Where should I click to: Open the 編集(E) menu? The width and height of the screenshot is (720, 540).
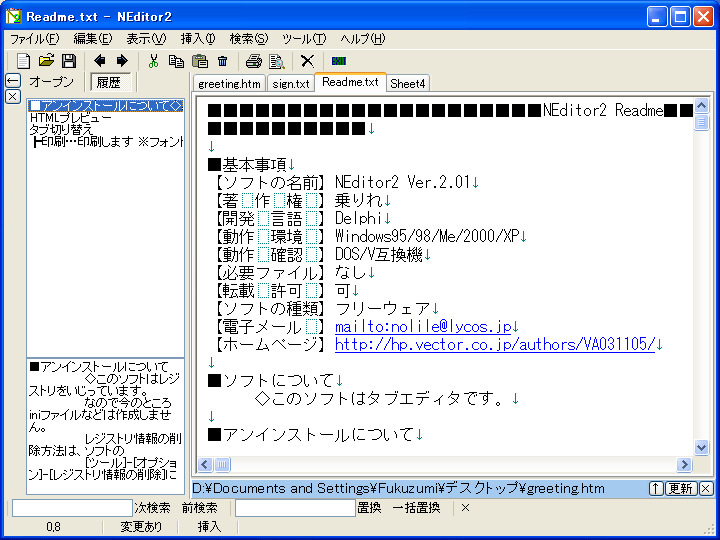pyautogui.click(x=92, y=39)
